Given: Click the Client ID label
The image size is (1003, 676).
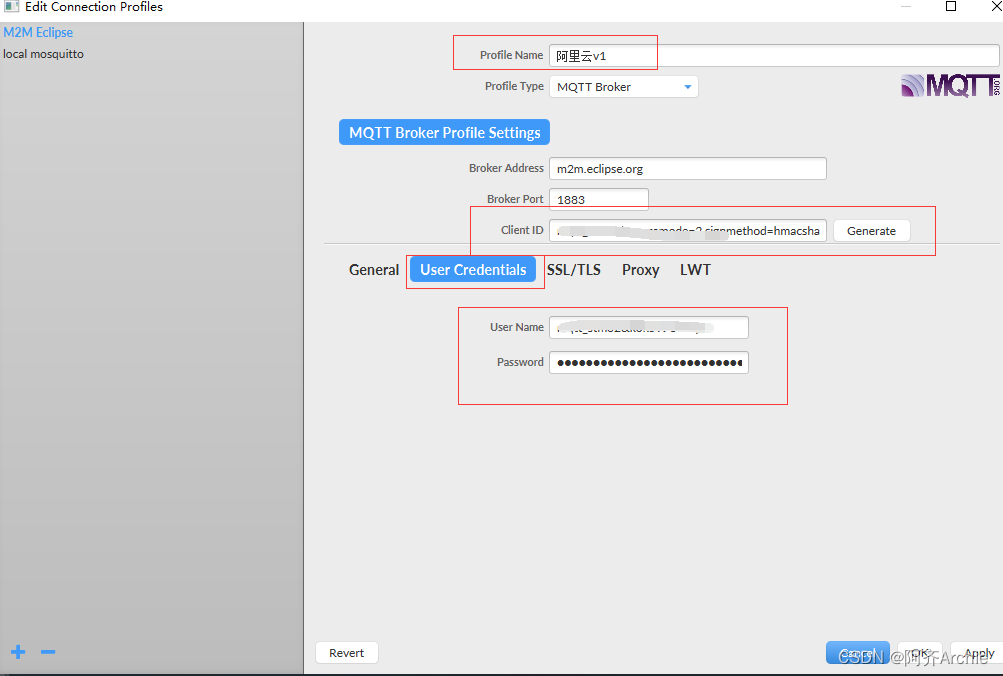Looking at the screenshot, I should click(x=522, y=230).
